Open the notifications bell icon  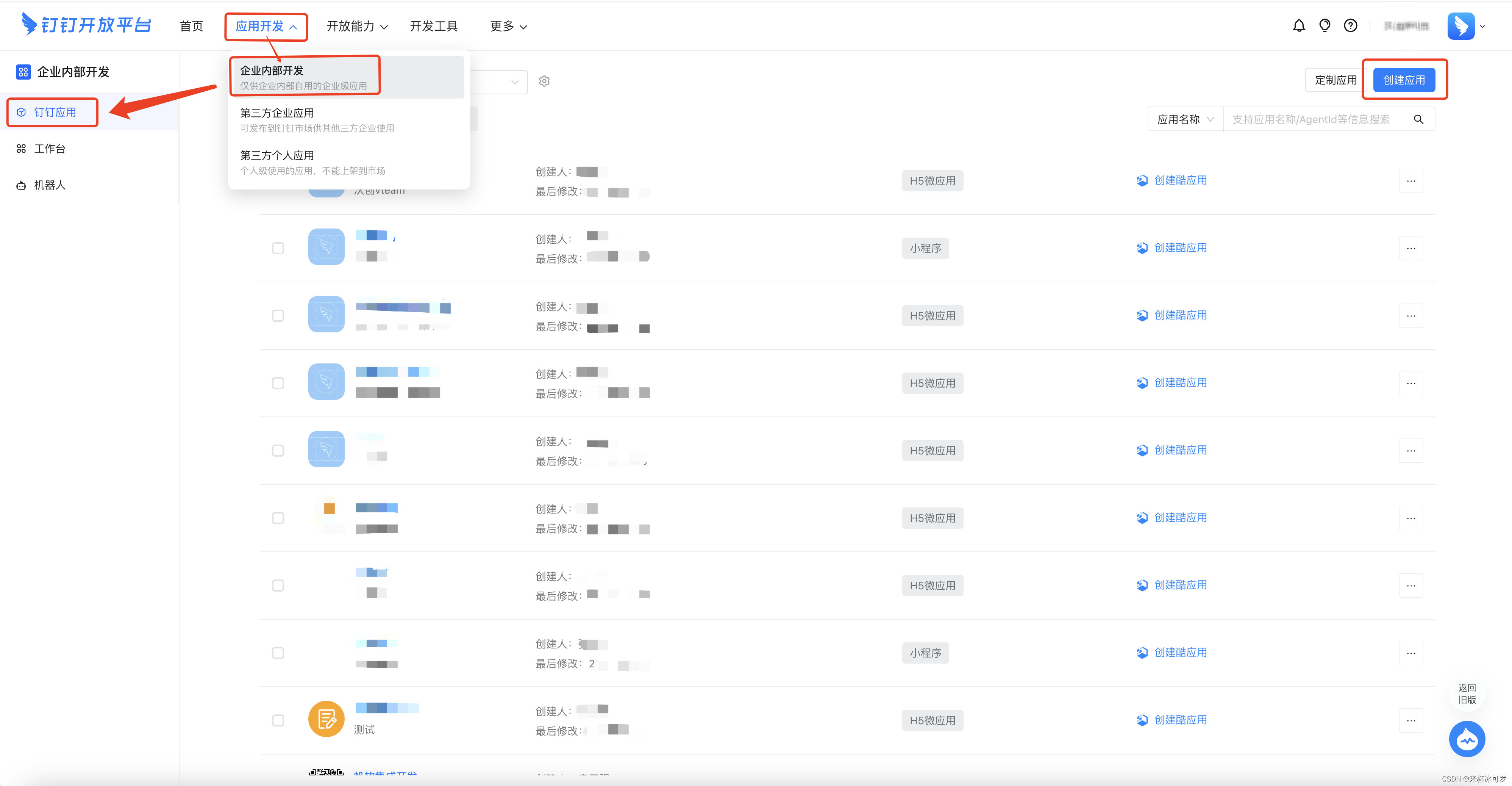pyautogui.click(x=1299, y=25)
